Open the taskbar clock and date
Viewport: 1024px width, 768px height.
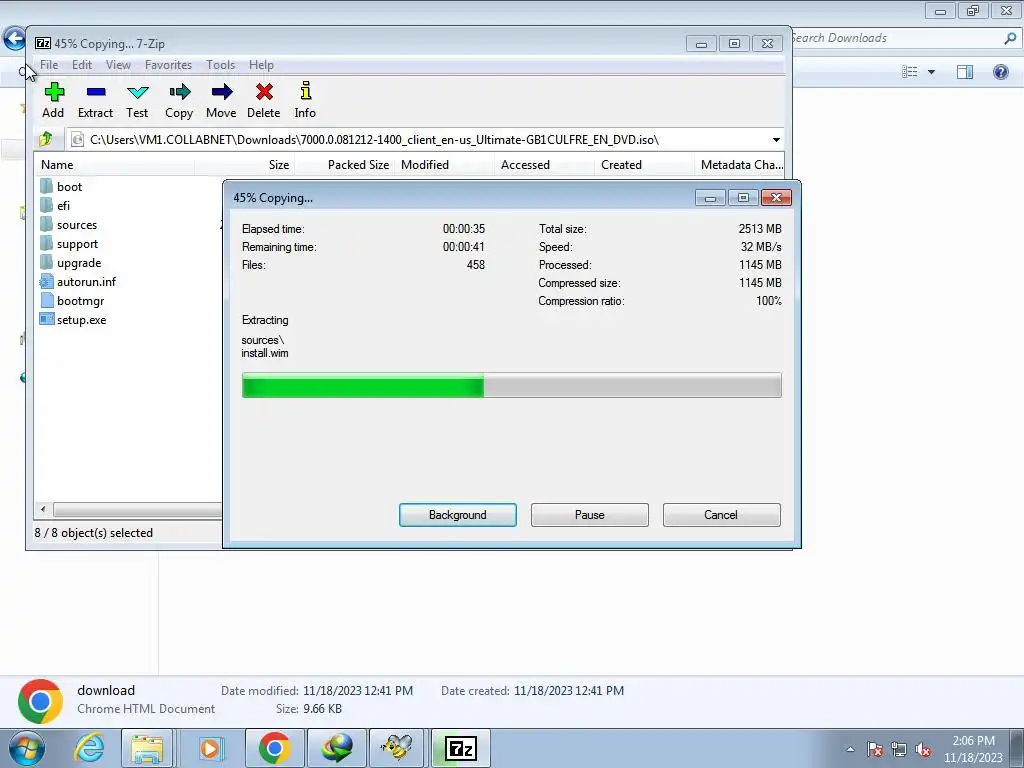coord(973,749)
